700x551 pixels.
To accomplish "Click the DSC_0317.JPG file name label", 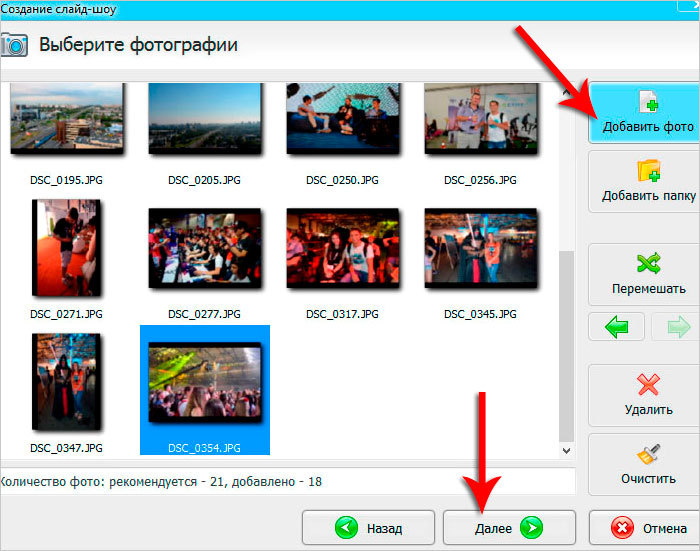I will [342, 314].
